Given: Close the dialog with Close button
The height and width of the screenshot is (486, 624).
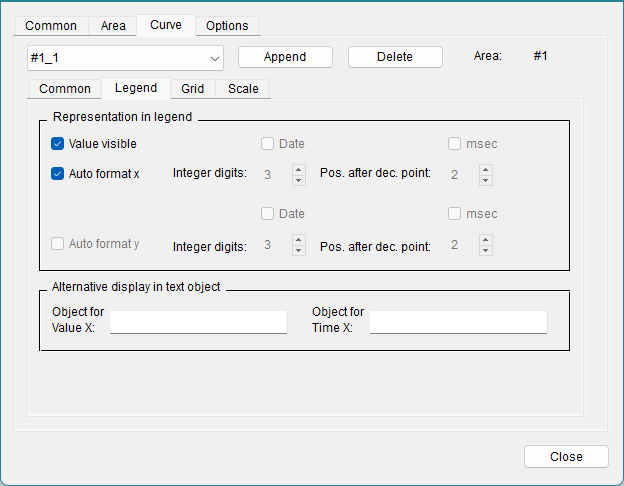Looking at the screenshot, I should tap(566, 456).
